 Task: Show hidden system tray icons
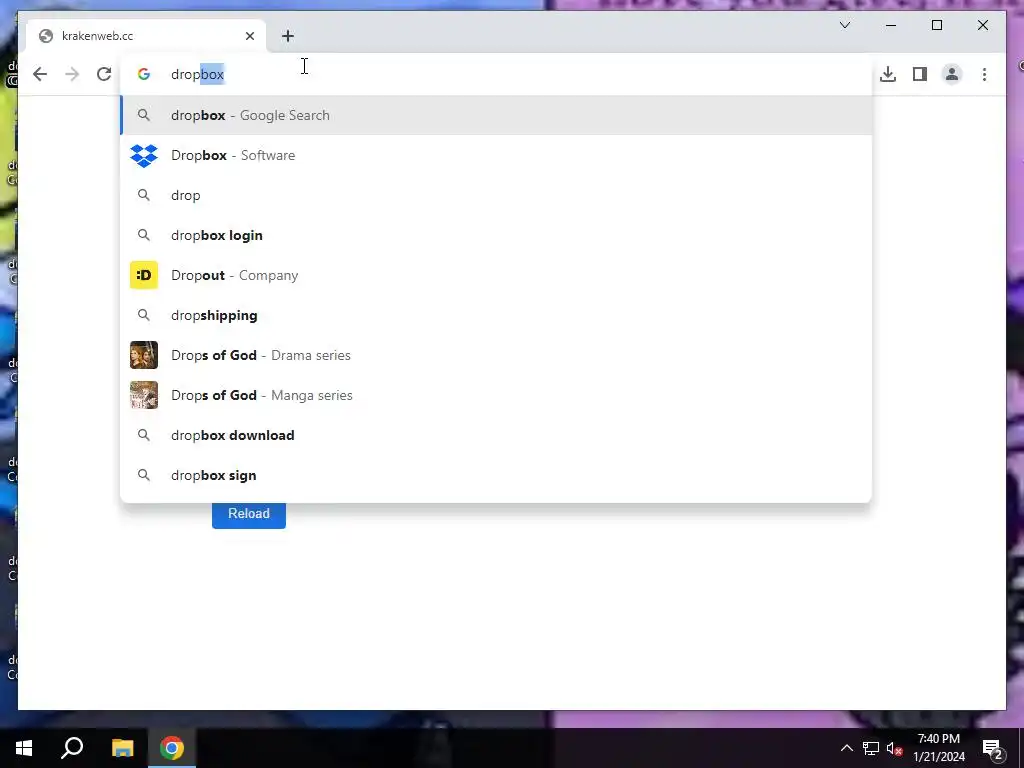pos(846,748)
